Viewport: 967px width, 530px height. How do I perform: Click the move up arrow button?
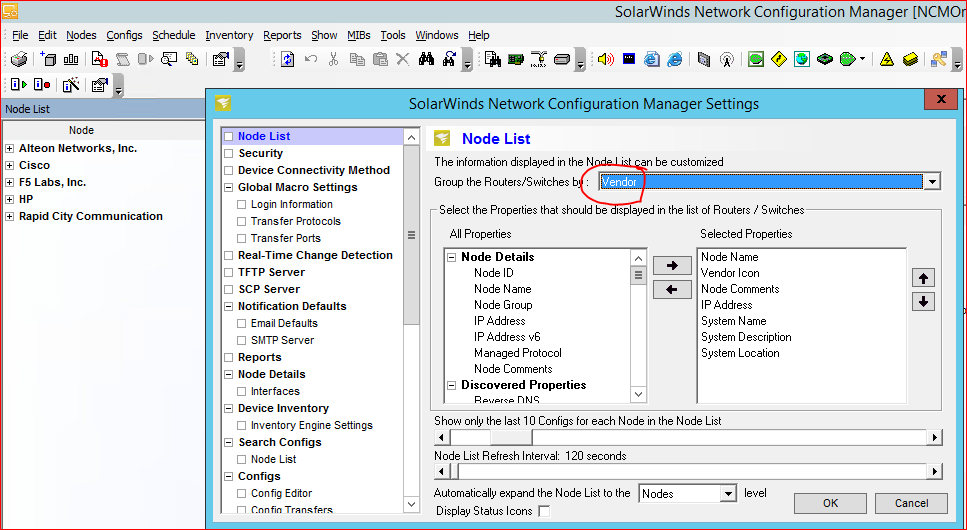pyautogui.click(x=923, y=278)
